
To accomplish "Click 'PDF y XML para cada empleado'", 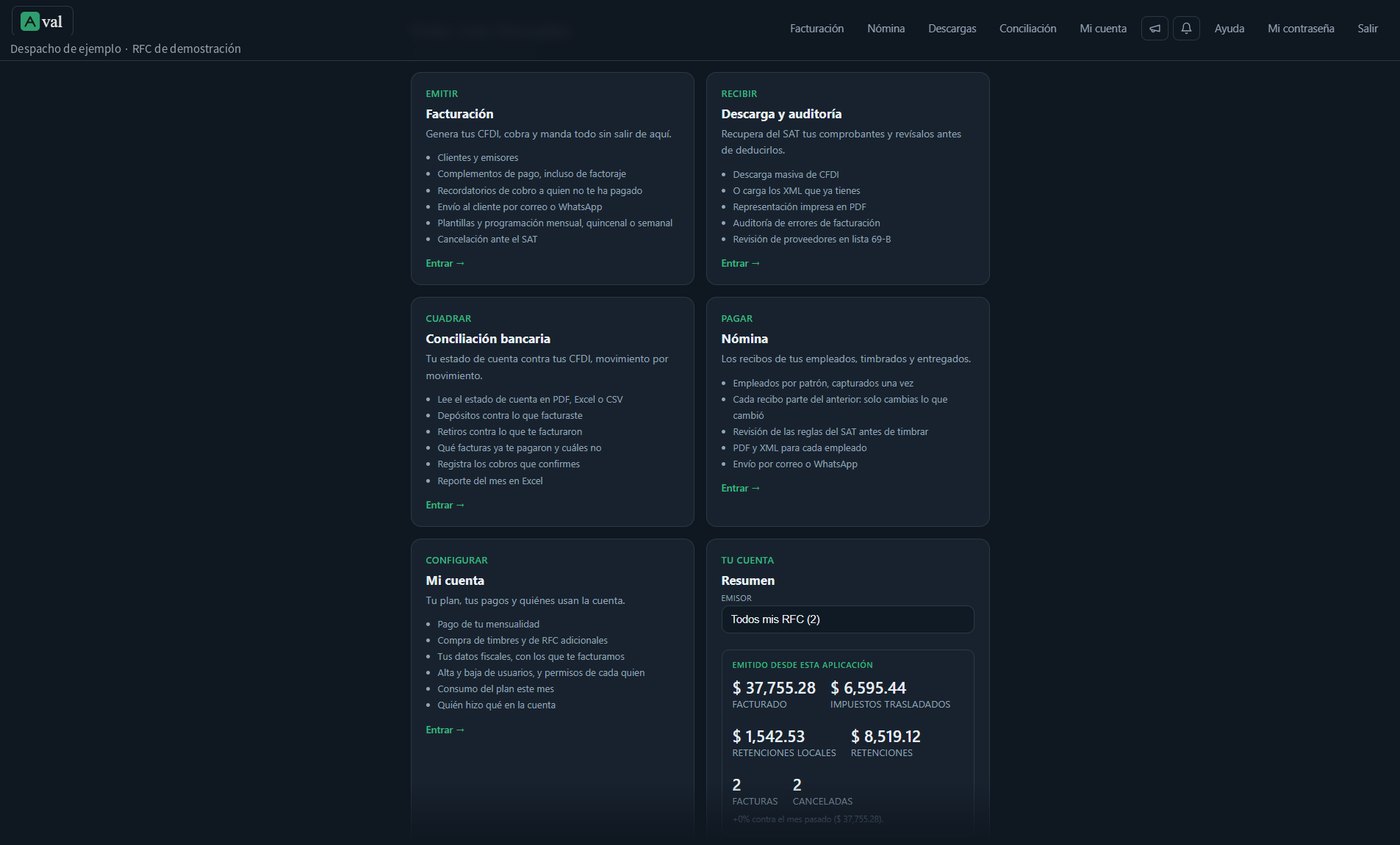I will click(x=800, y=448).
